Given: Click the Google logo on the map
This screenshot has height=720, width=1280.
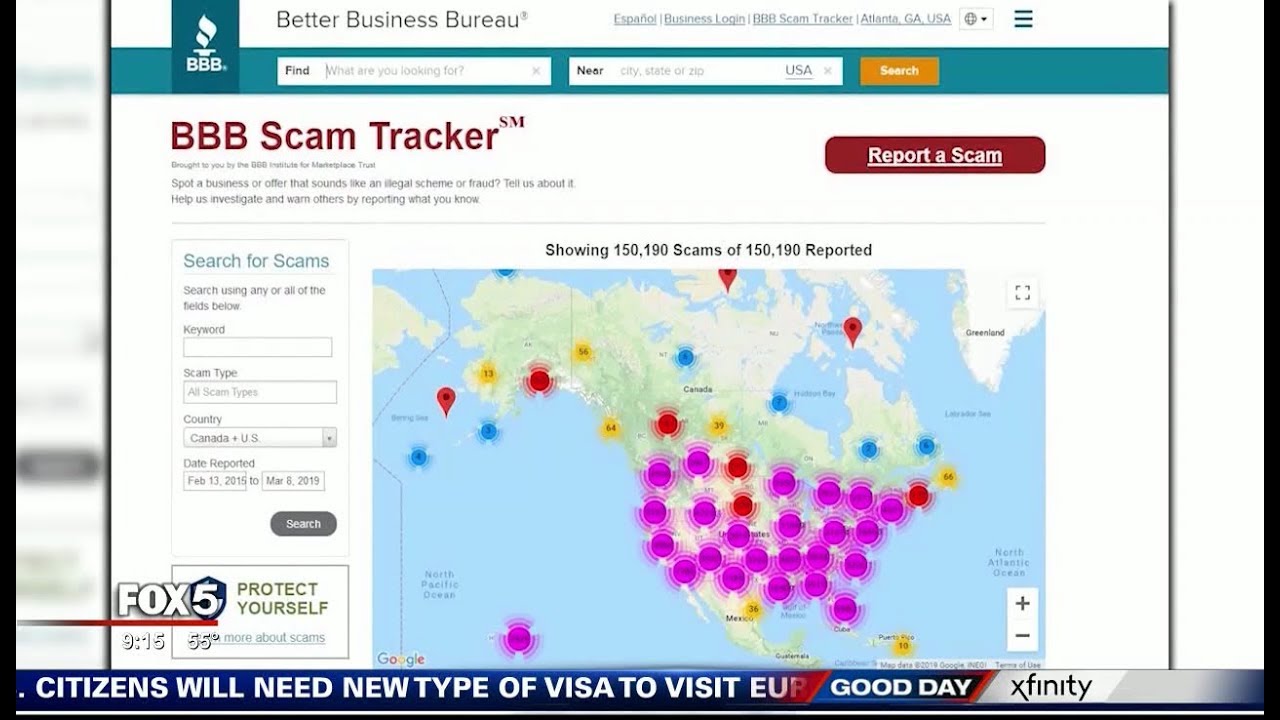Looking at the screenshot, I should tap(400, 659).
